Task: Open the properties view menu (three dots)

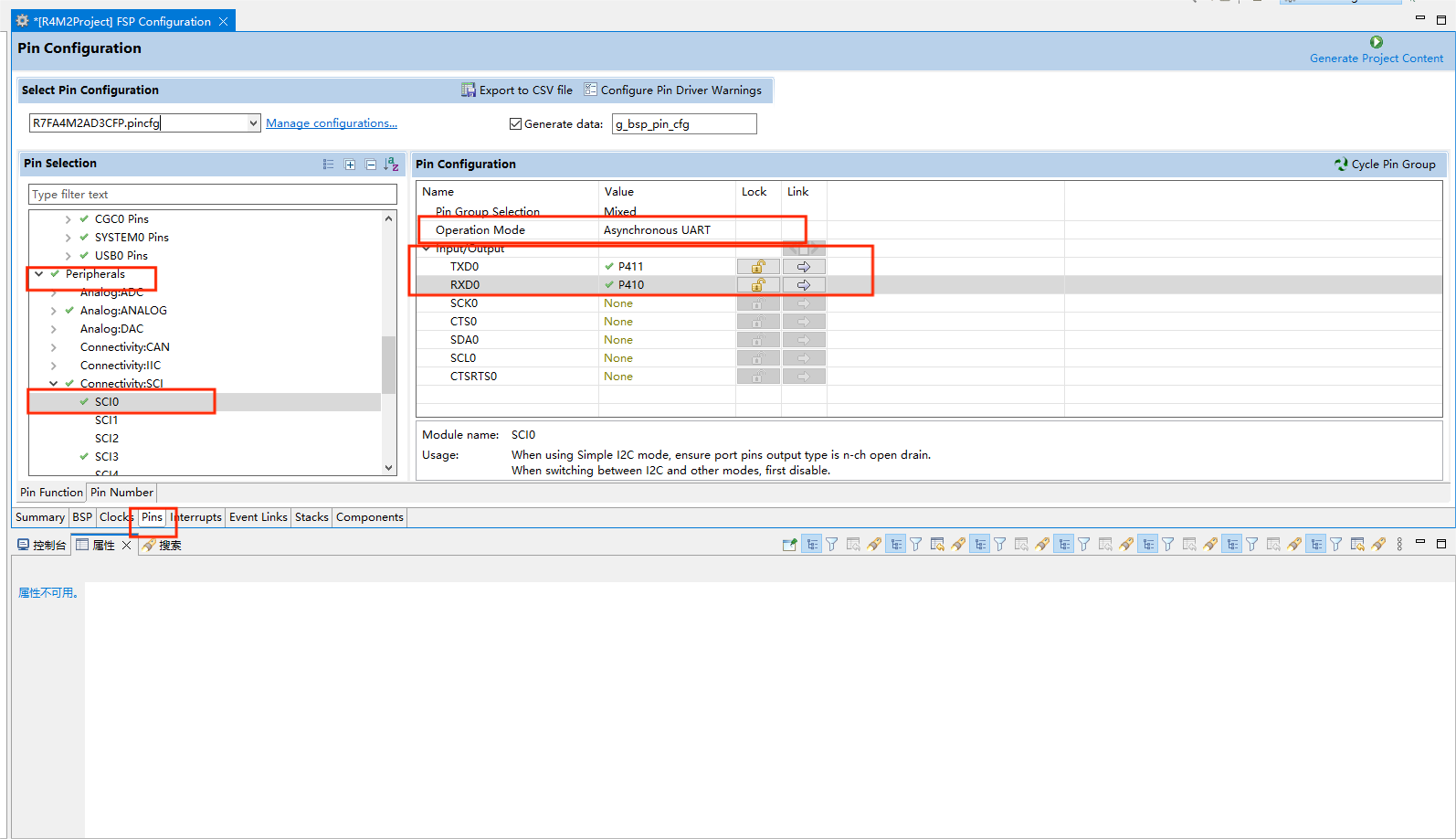Action: (1399, 545)
